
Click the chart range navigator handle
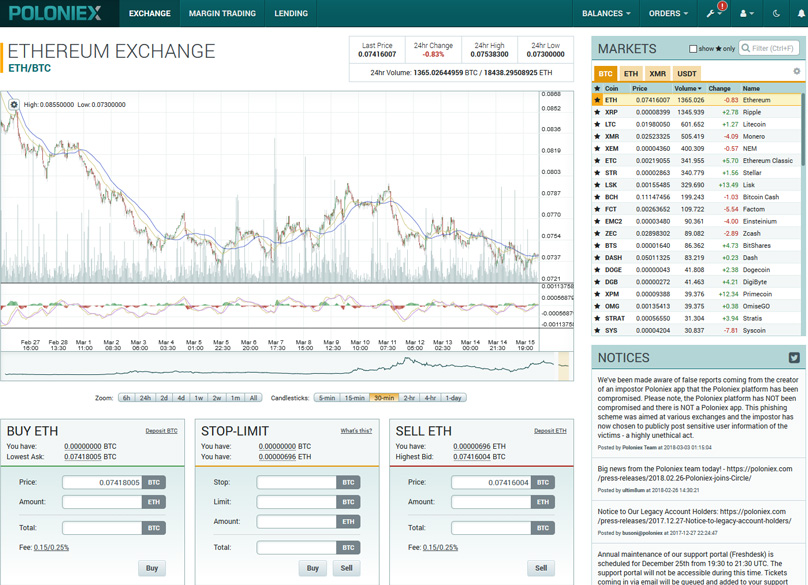(x=563, y=366)
